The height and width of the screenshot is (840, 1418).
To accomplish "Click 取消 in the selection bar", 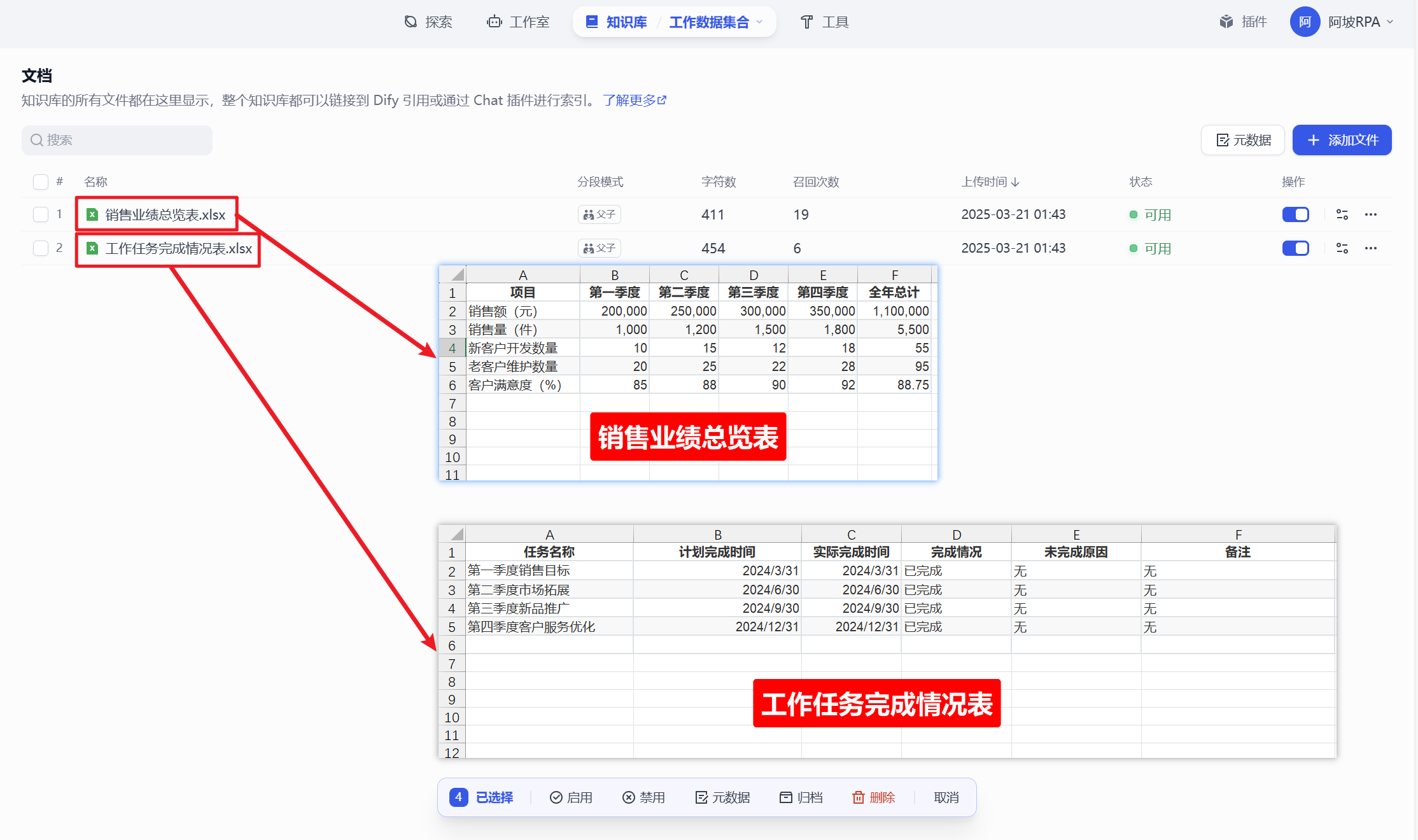I will tap(946, 797).
